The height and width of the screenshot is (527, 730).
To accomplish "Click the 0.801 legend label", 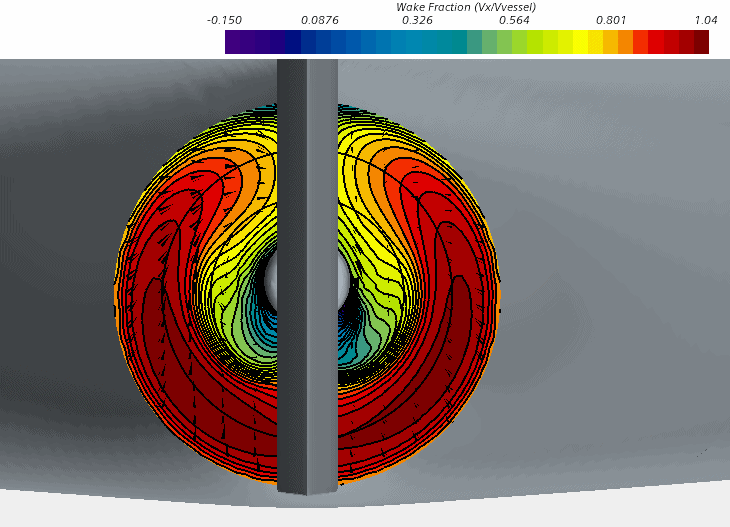I will coord(611,20).
